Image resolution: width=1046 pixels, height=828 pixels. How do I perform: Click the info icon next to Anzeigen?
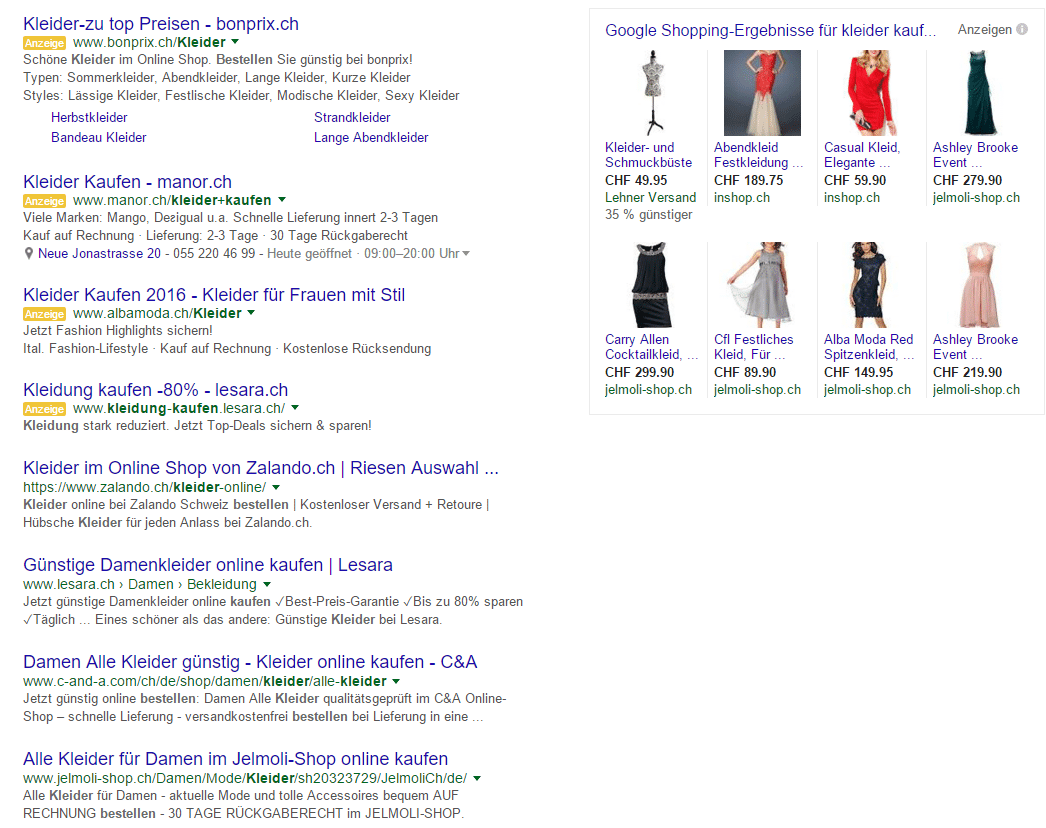pos(1022,30)
